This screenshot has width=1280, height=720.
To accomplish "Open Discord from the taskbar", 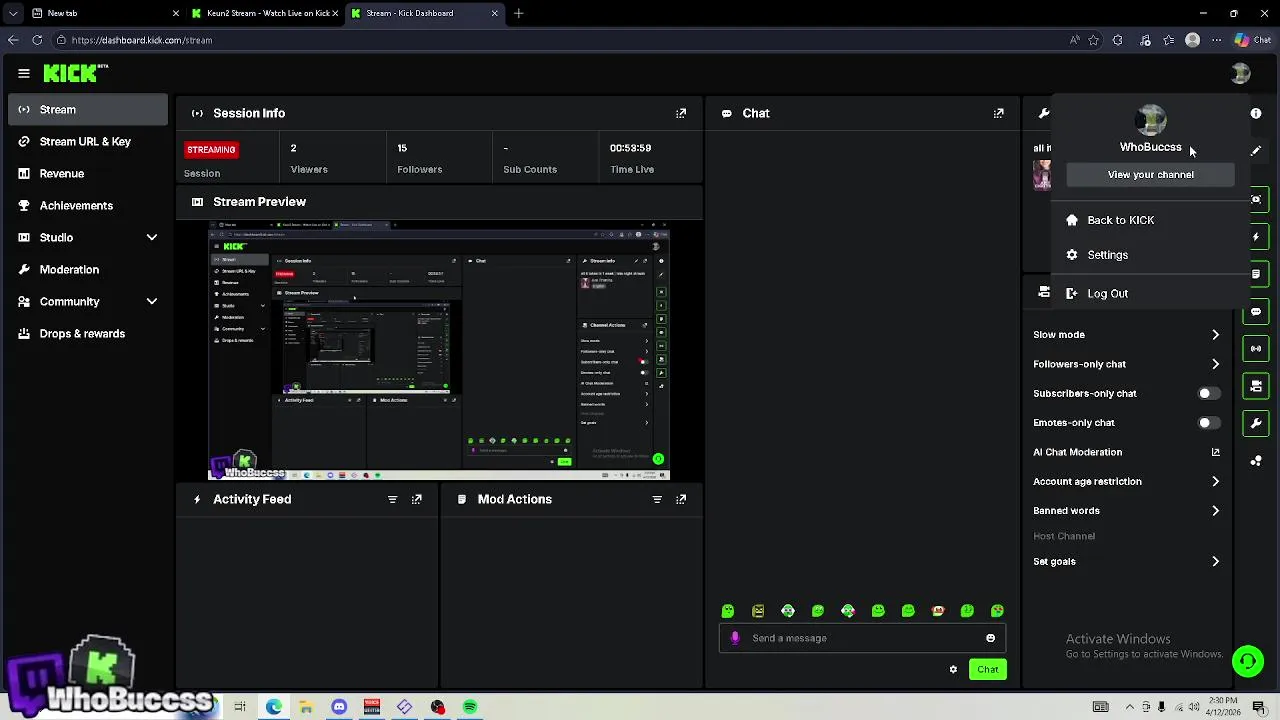I will click(x=339, y=707).
